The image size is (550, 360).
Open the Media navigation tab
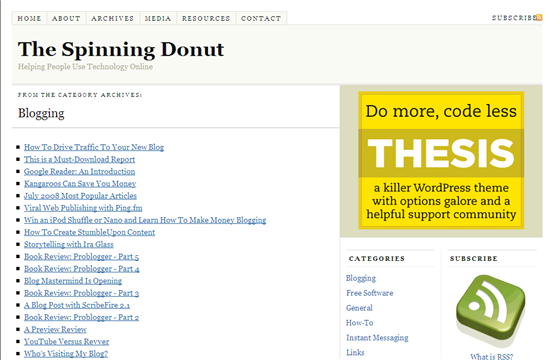tap(158, 18)
